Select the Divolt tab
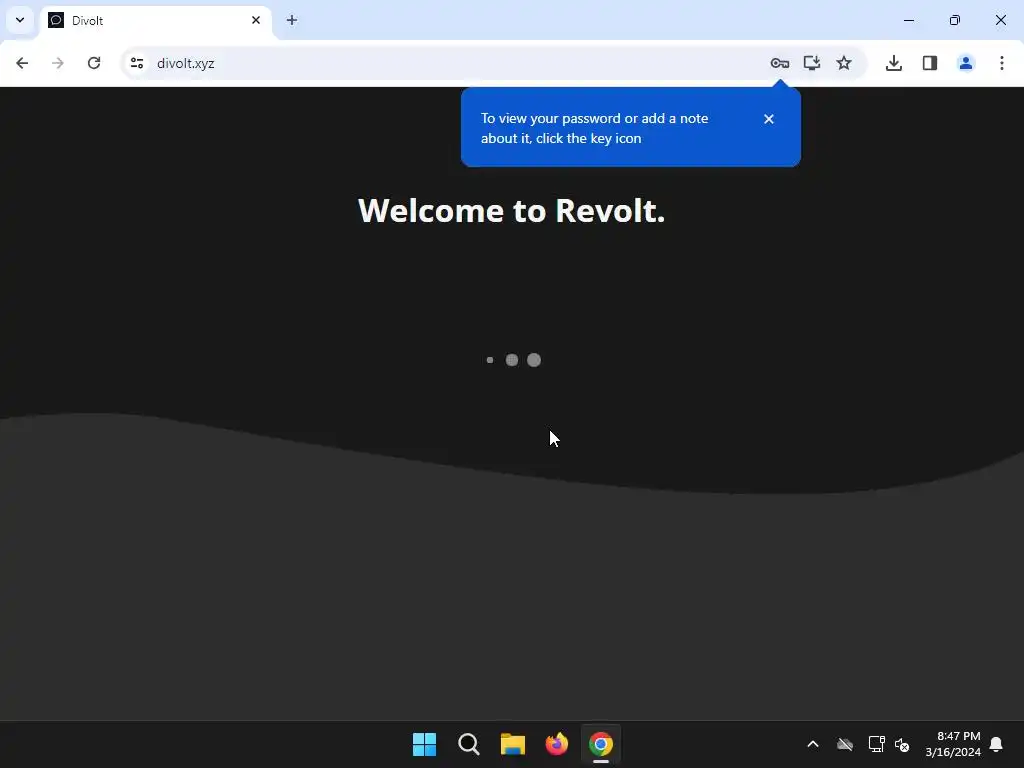Image resolution: width=1024 pixels, height=768 pixels. 155,20
